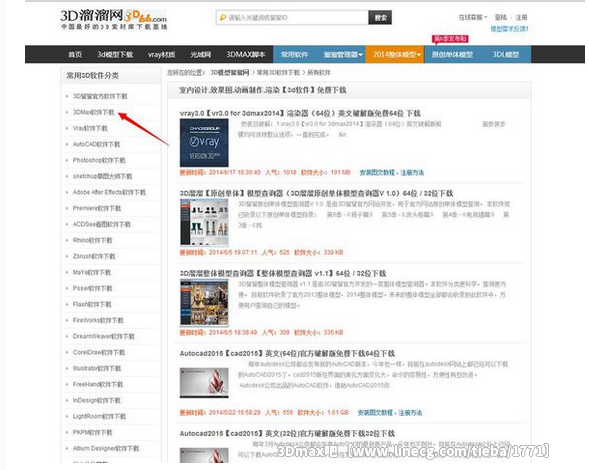This screenshot has height=470, width=589.
Task: Open 3d模型下载 in the navigation bar
Action: coord(115,54)
